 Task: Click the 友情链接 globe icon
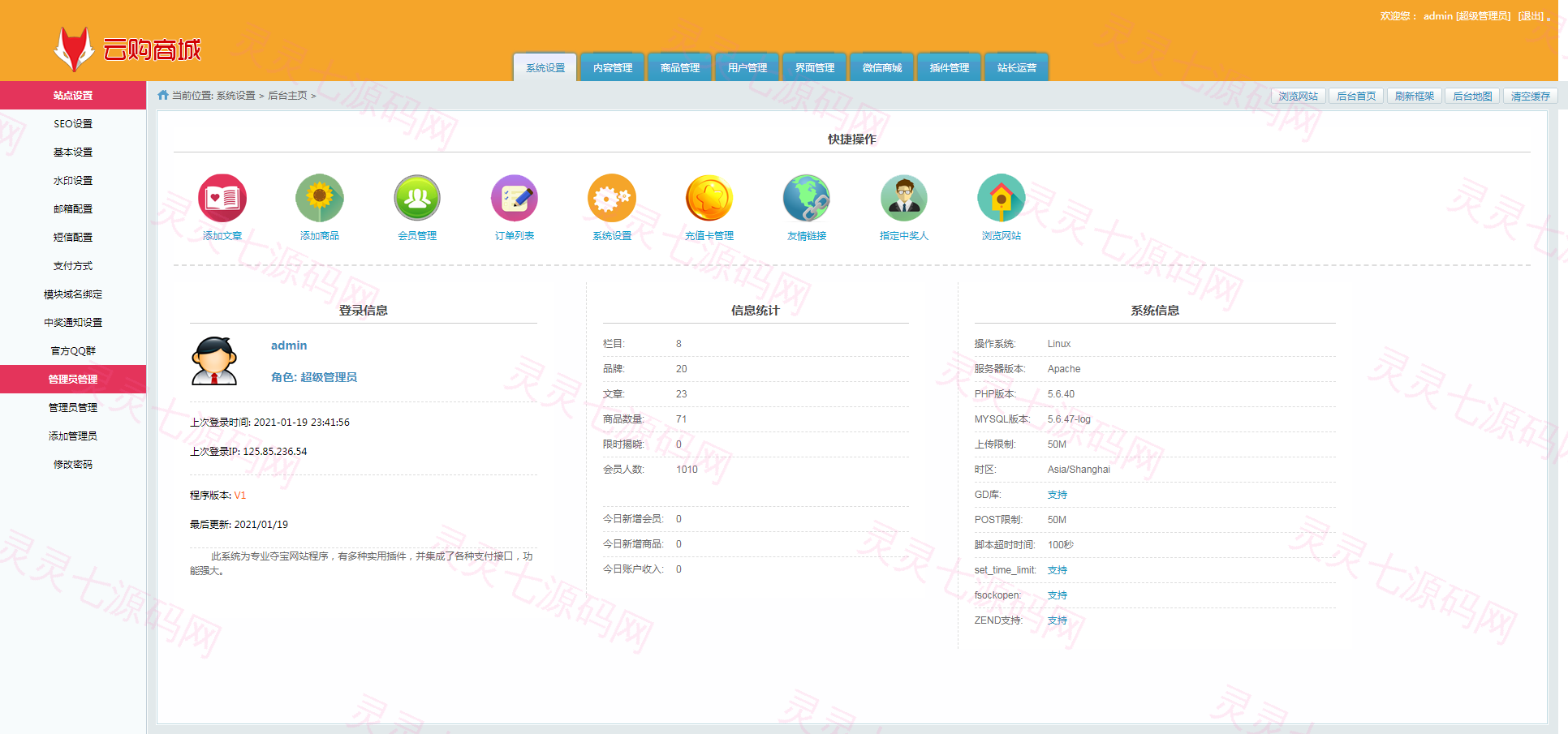point(807,198)
